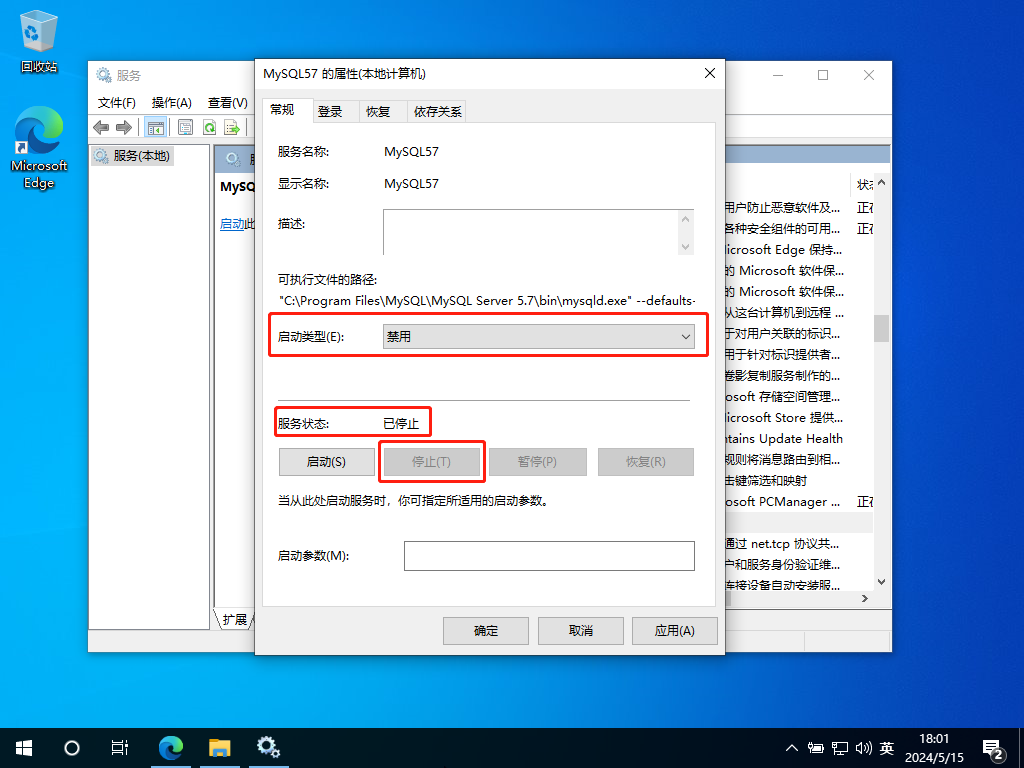
Task: Click the services list horizontal scroll right arrow
Action: pos(865,599)
